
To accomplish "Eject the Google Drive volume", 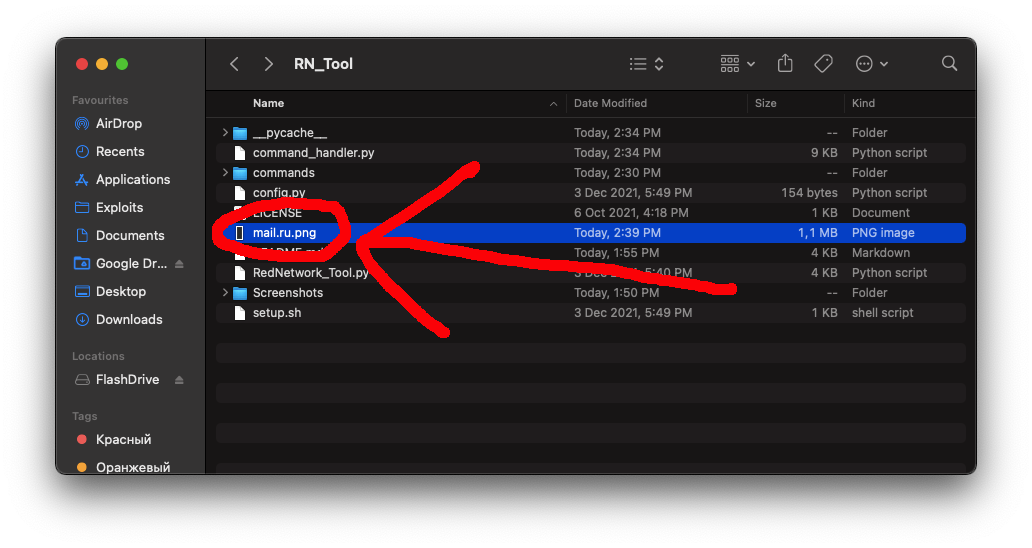I will (179, 264).
